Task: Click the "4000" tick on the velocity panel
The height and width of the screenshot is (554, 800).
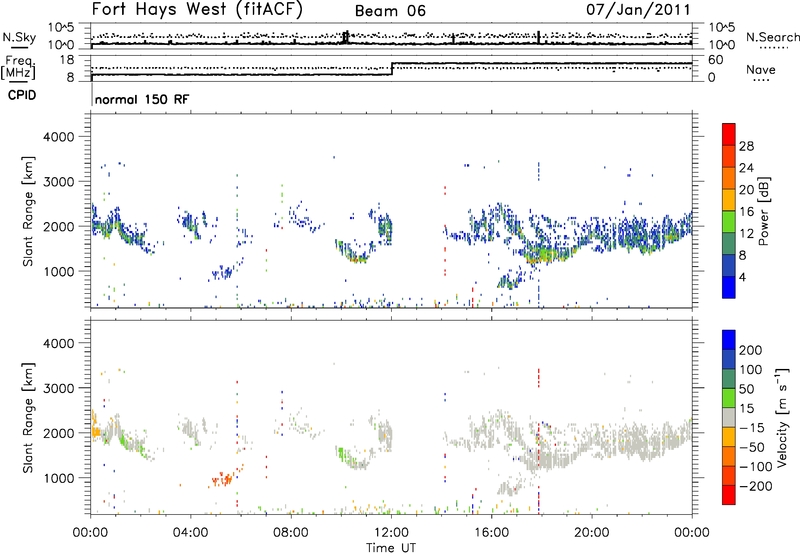Action: pyautogui.click(x=59, y=343)
